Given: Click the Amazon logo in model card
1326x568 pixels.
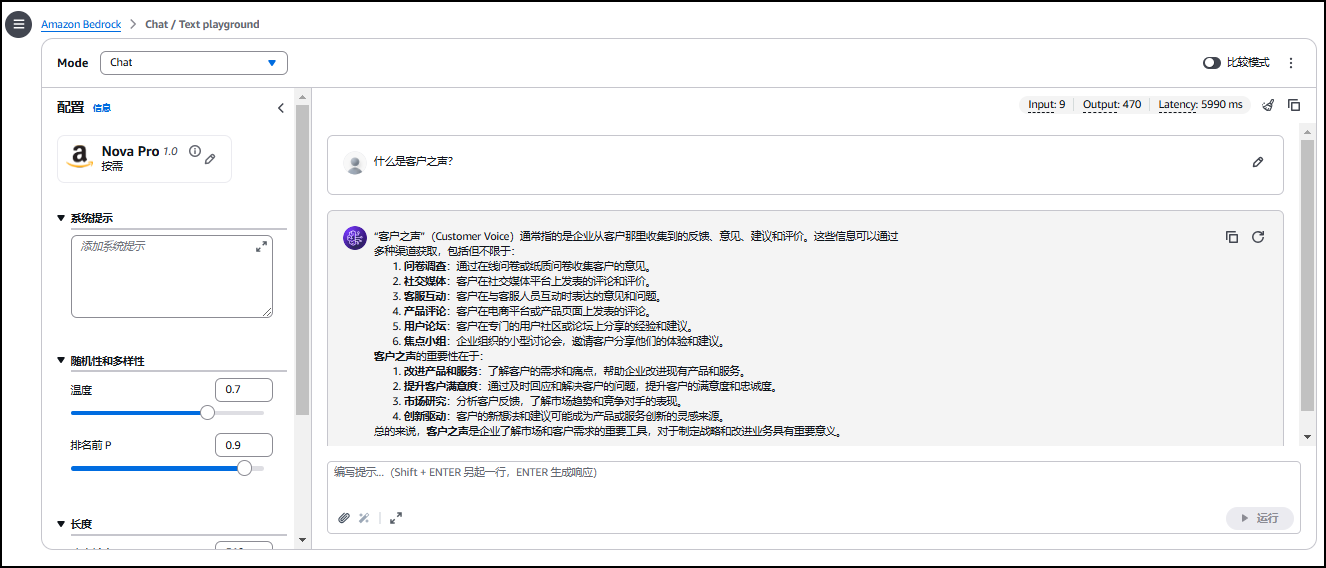Looking at the screenshot, I should (80, 159).
